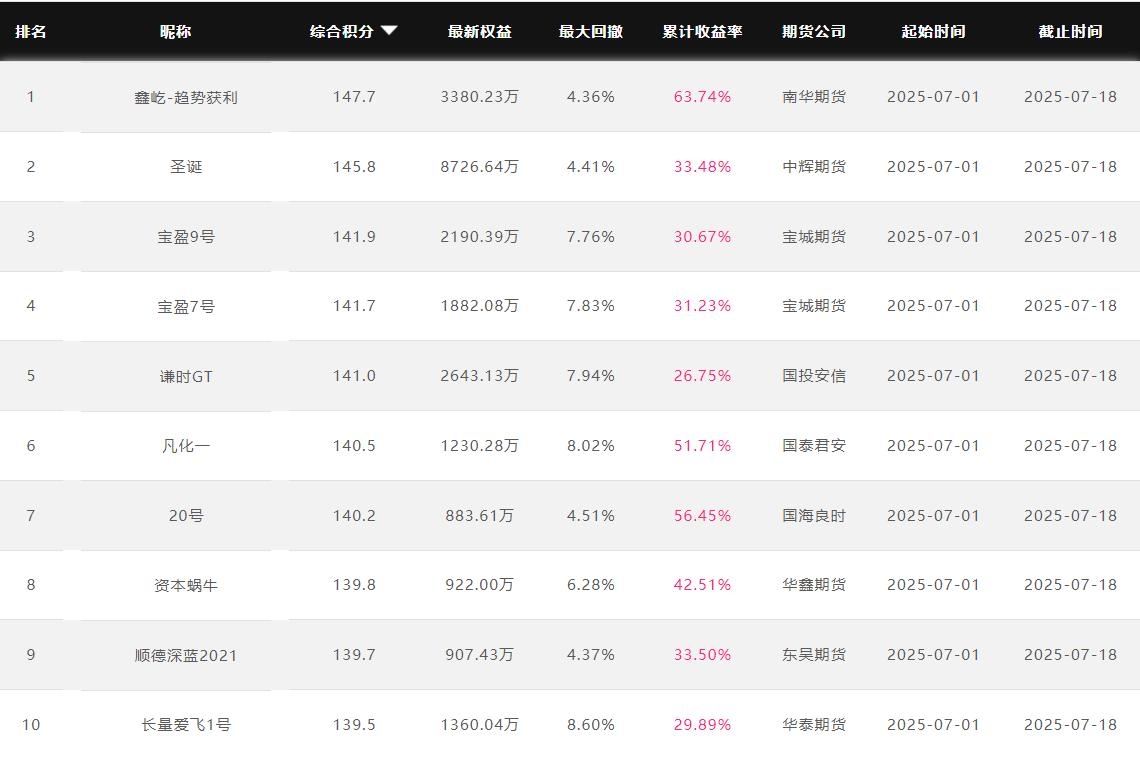
Task: Open the 谦时GT nickname entry
Action: click(x=186, y=377)
